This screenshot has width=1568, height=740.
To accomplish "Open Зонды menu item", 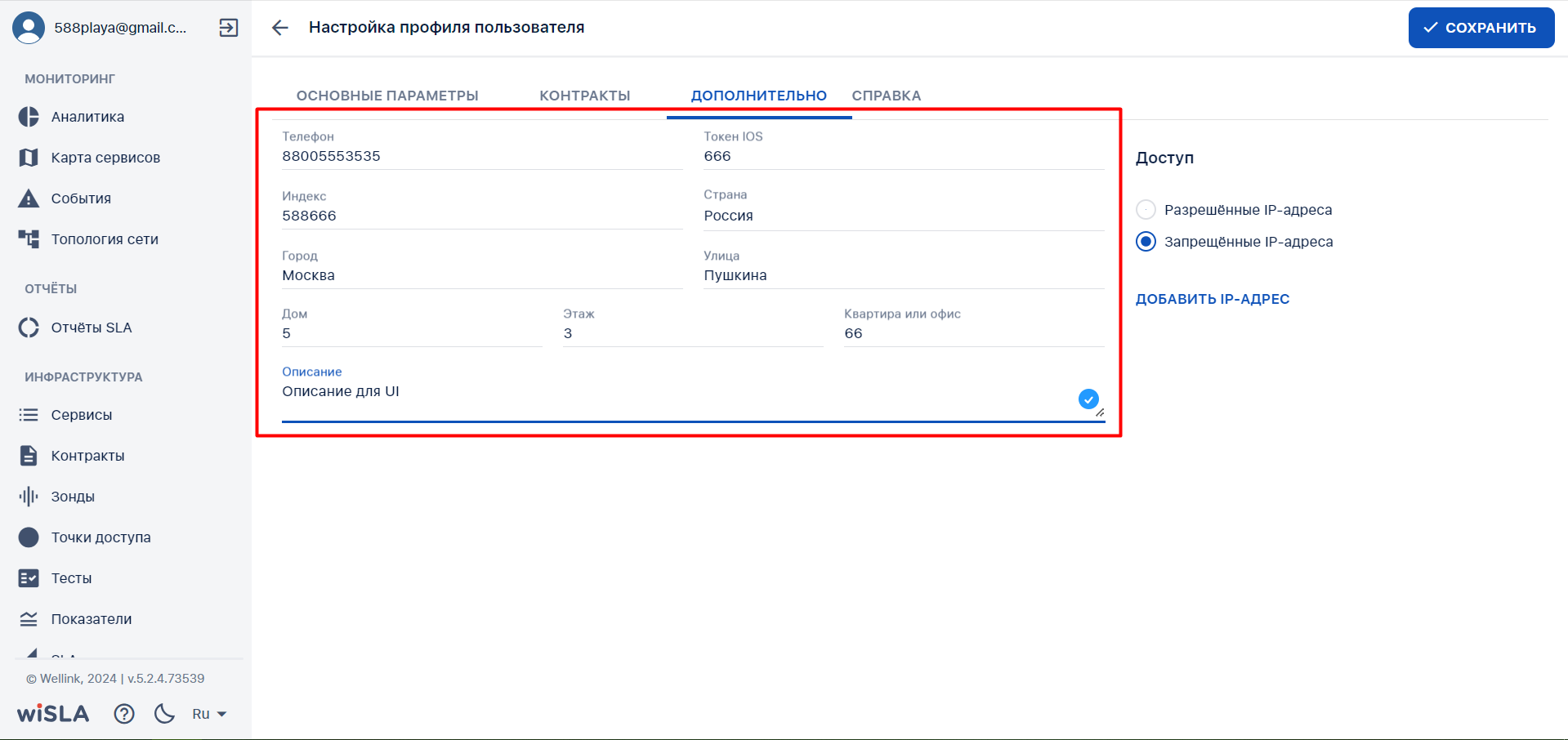I will point(73,497).
